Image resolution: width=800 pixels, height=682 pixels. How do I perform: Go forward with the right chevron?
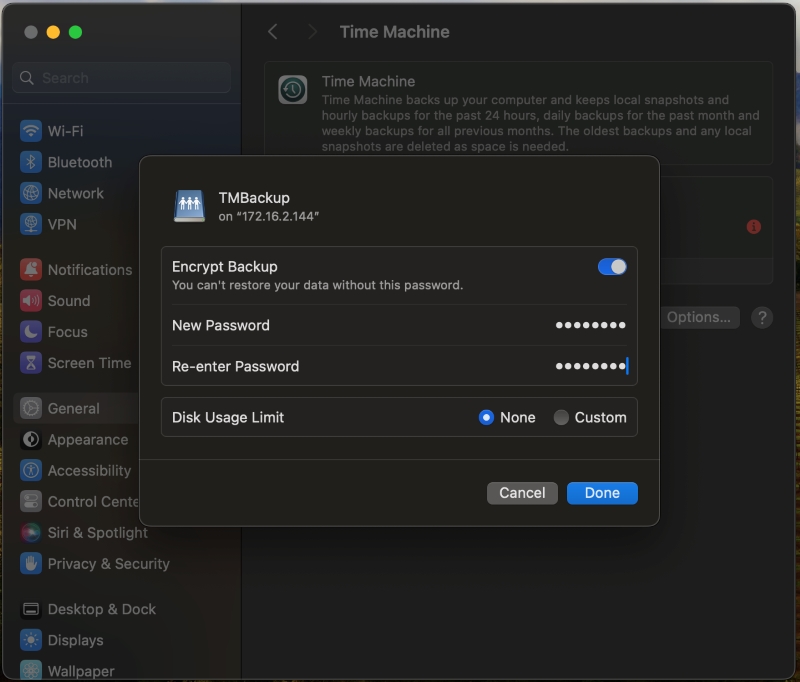[312, 32]
